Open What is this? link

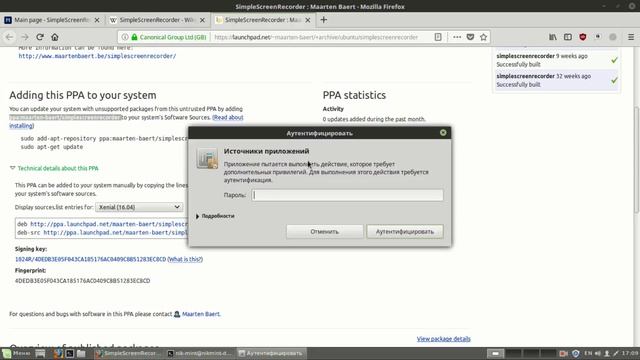(185, 259)
